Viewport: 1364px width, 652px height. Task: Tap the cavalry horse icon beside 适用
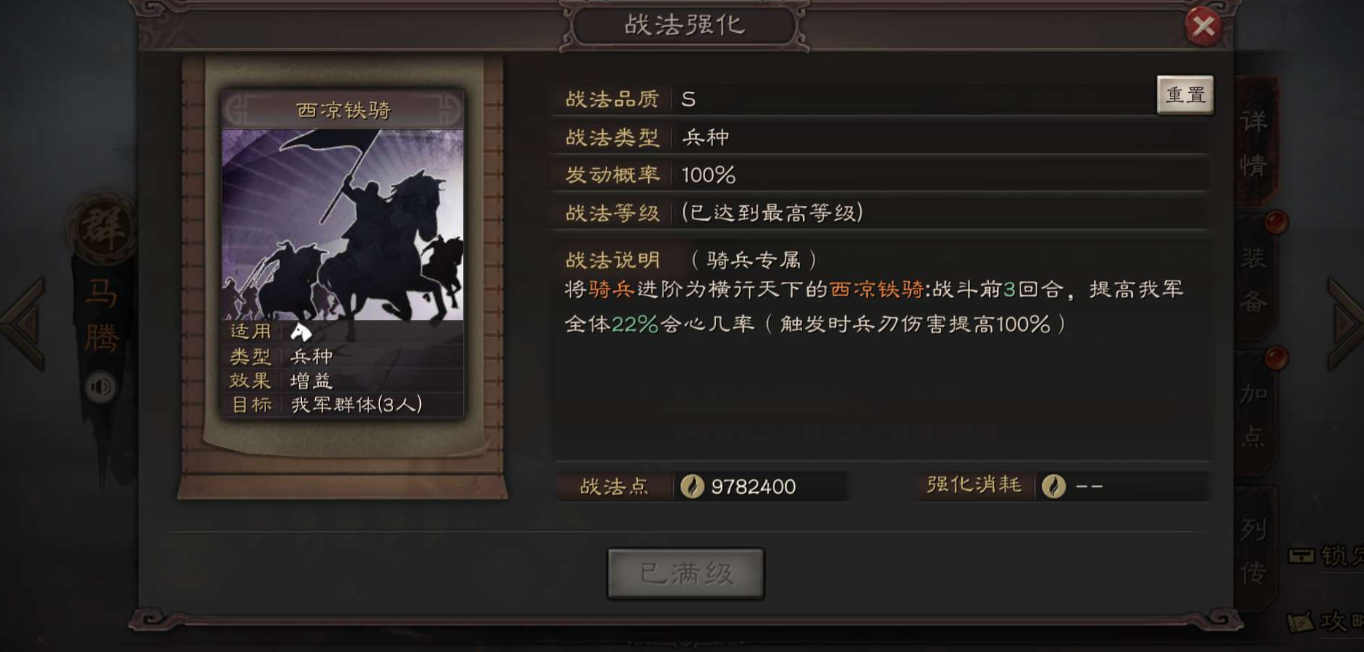tap(300, 331)
